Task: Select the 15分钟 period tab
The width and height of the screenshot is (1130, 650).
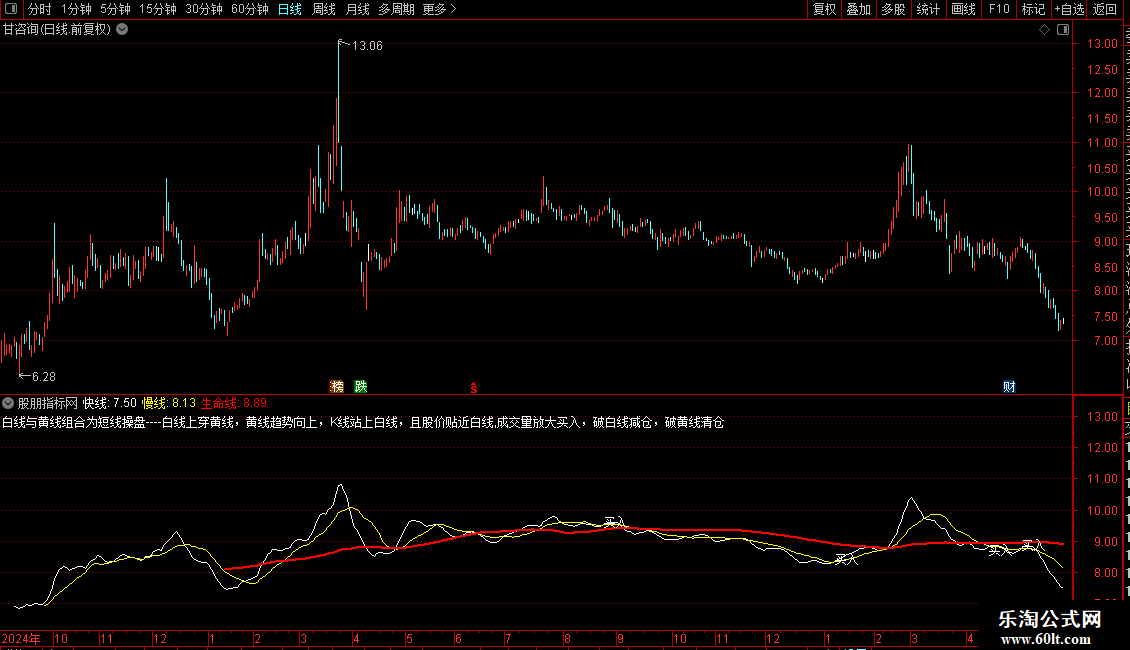Action: (x=158, y=9)
